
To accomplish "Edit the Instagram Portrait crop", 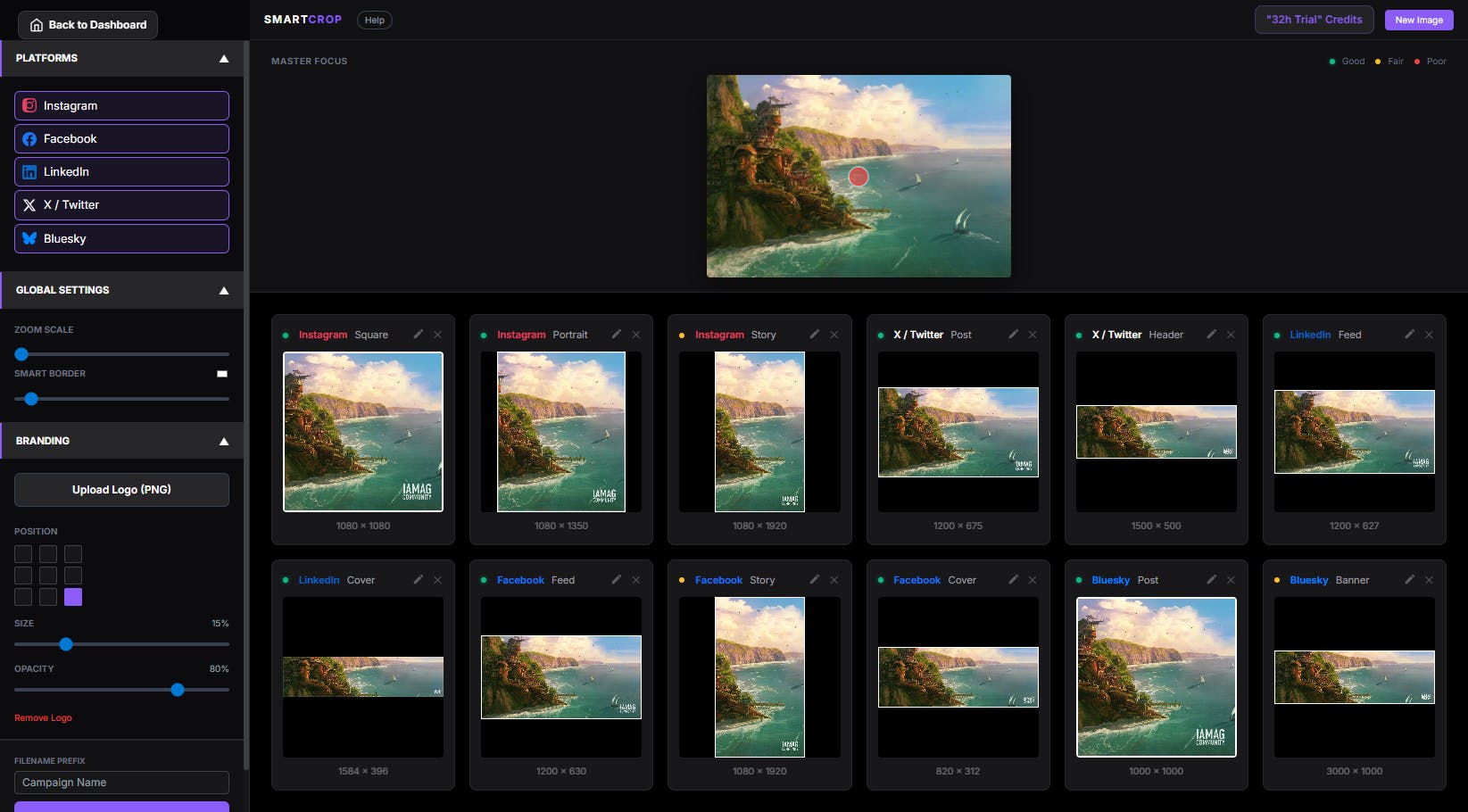I will click(616, 335).
